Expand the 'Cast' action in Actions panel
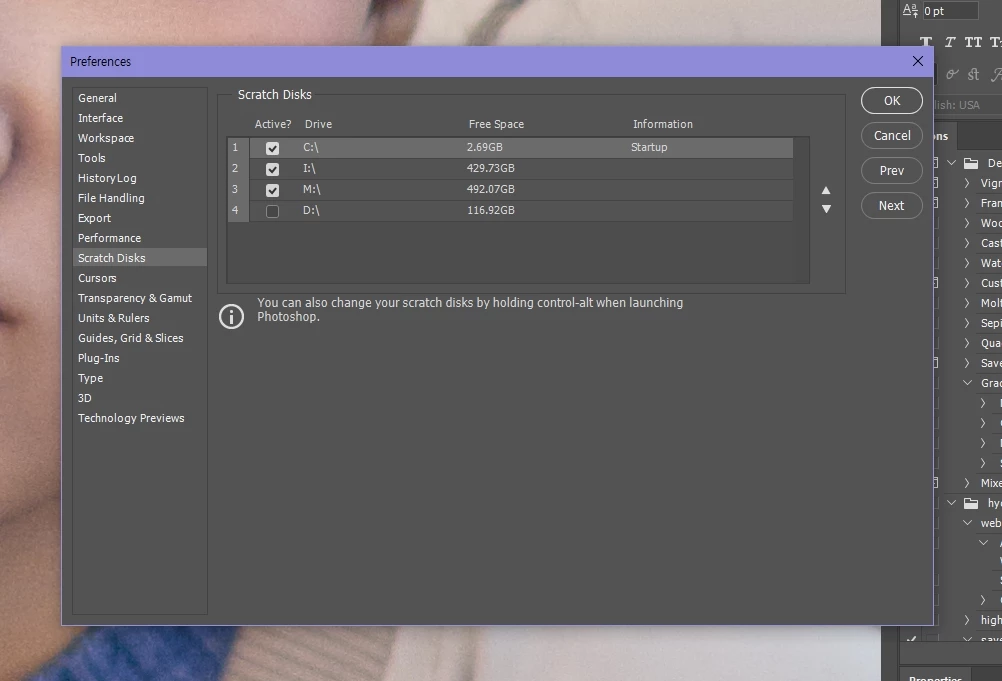1002x681 pixels. point(967,243)
